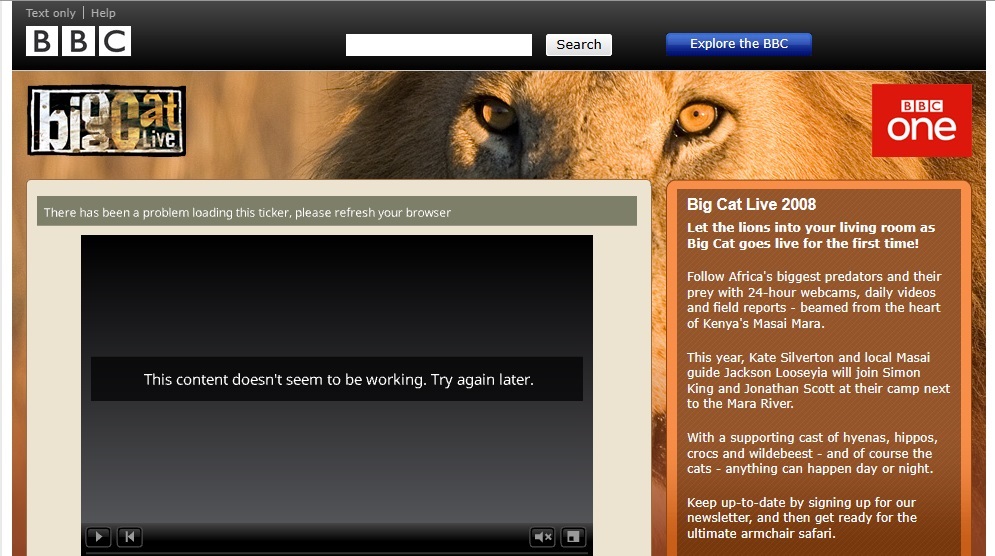Click the bold 'Let the lions into your living room' intro

pos(810,236)
